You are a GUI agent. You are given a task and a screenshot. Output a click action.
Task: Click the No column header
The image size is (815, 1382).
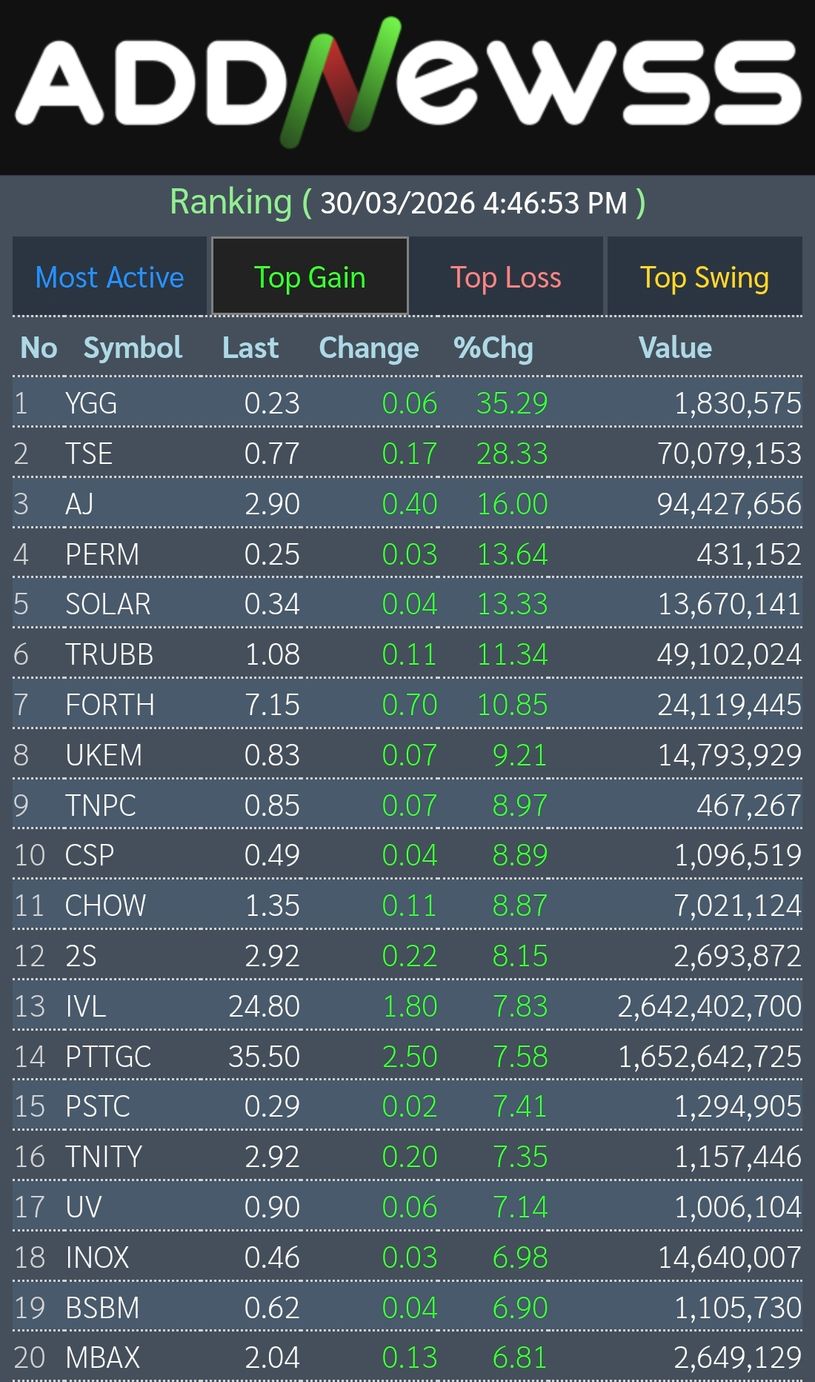[x=39, y=348]
